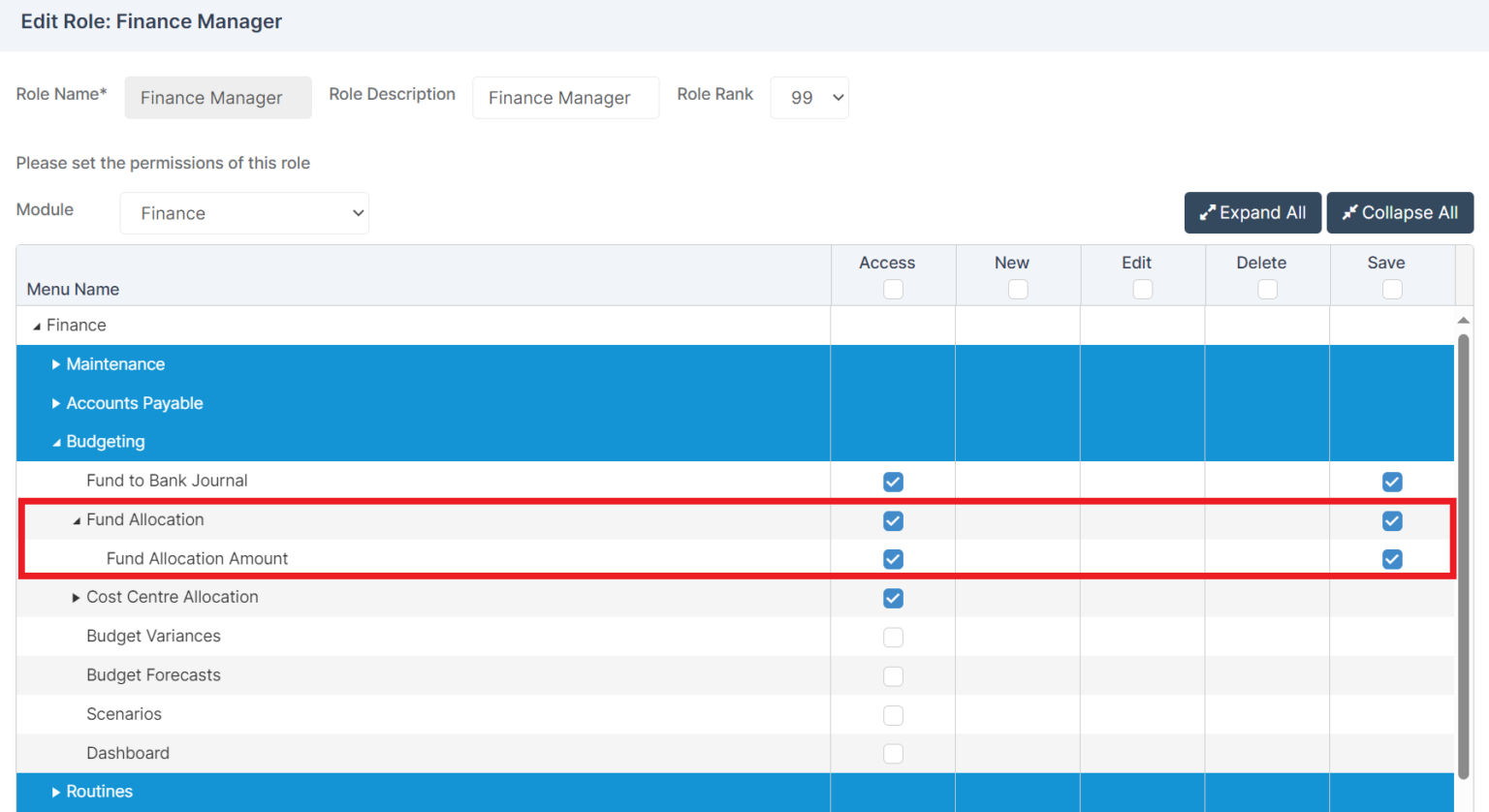Expand the Maintenance tree node
The width and height of the screenshot is (1489, 812).
tap(56, 364)
